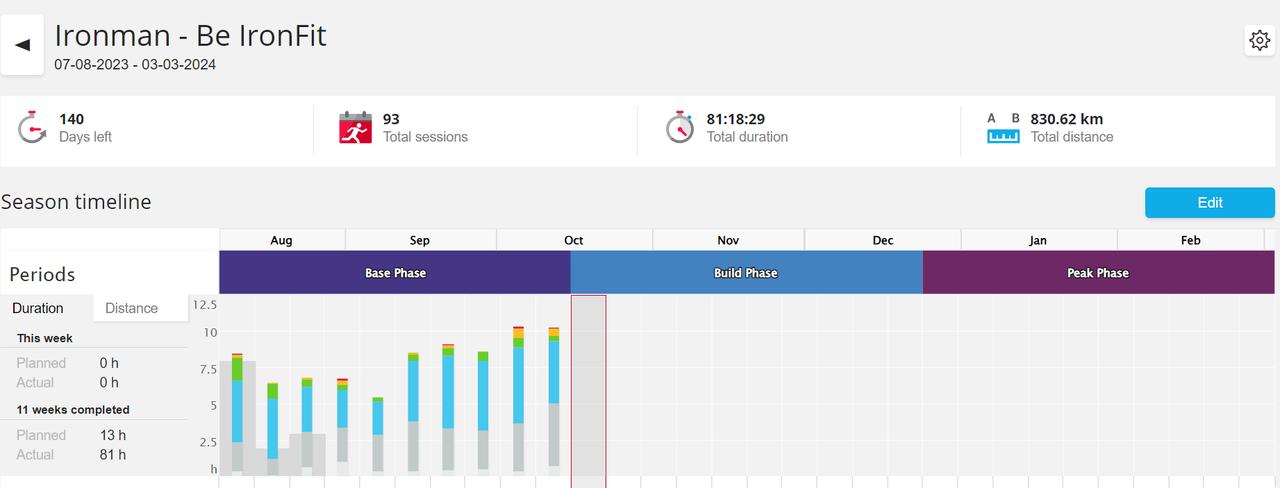1280x488 pixels.
Task: Click the tallest stacked bar in the chart
Action: click(x=518, y=400)
